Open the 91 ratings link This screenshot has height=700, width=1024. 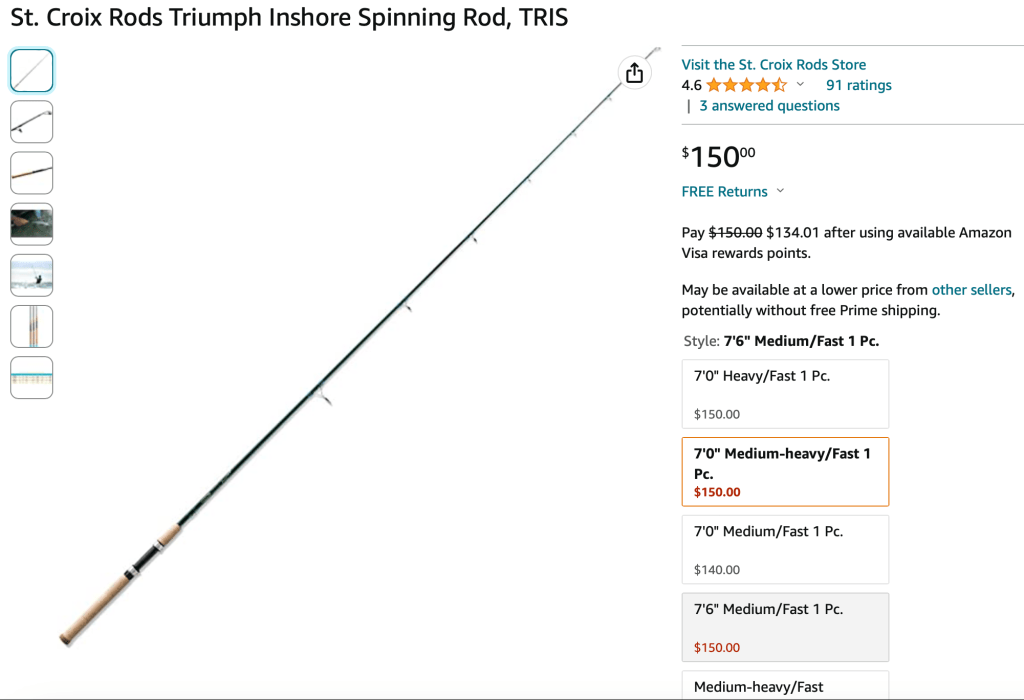pos(859,85)
